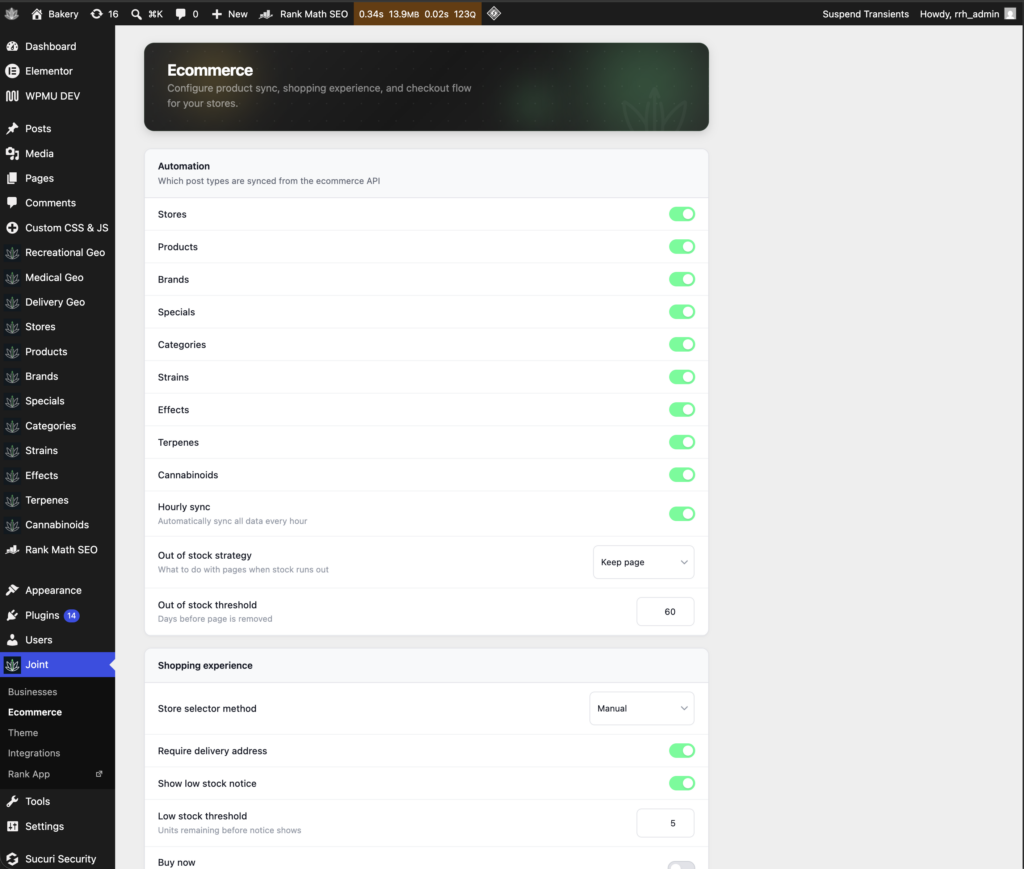Click the Plugins plug icon
Viewport: 1024px width, 869px height.
point(12,615)
